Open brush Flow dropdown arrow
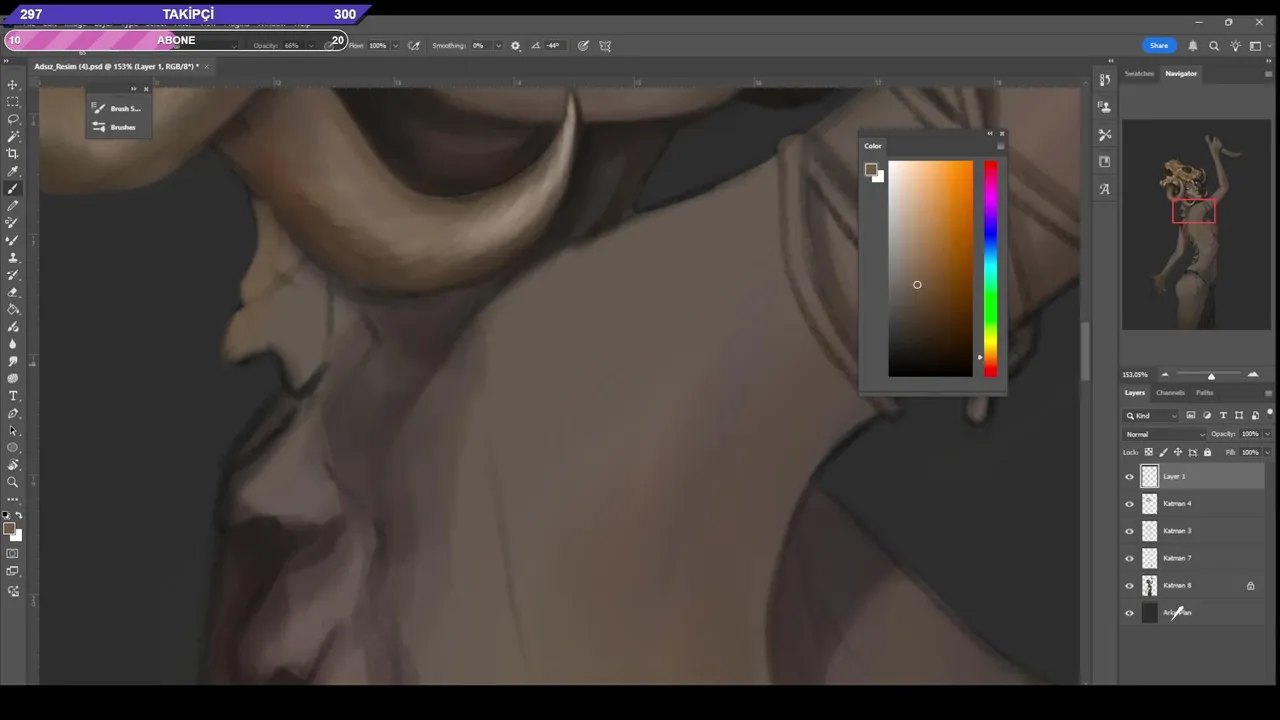Screen dimensions: 1280x720 [395, 45]
